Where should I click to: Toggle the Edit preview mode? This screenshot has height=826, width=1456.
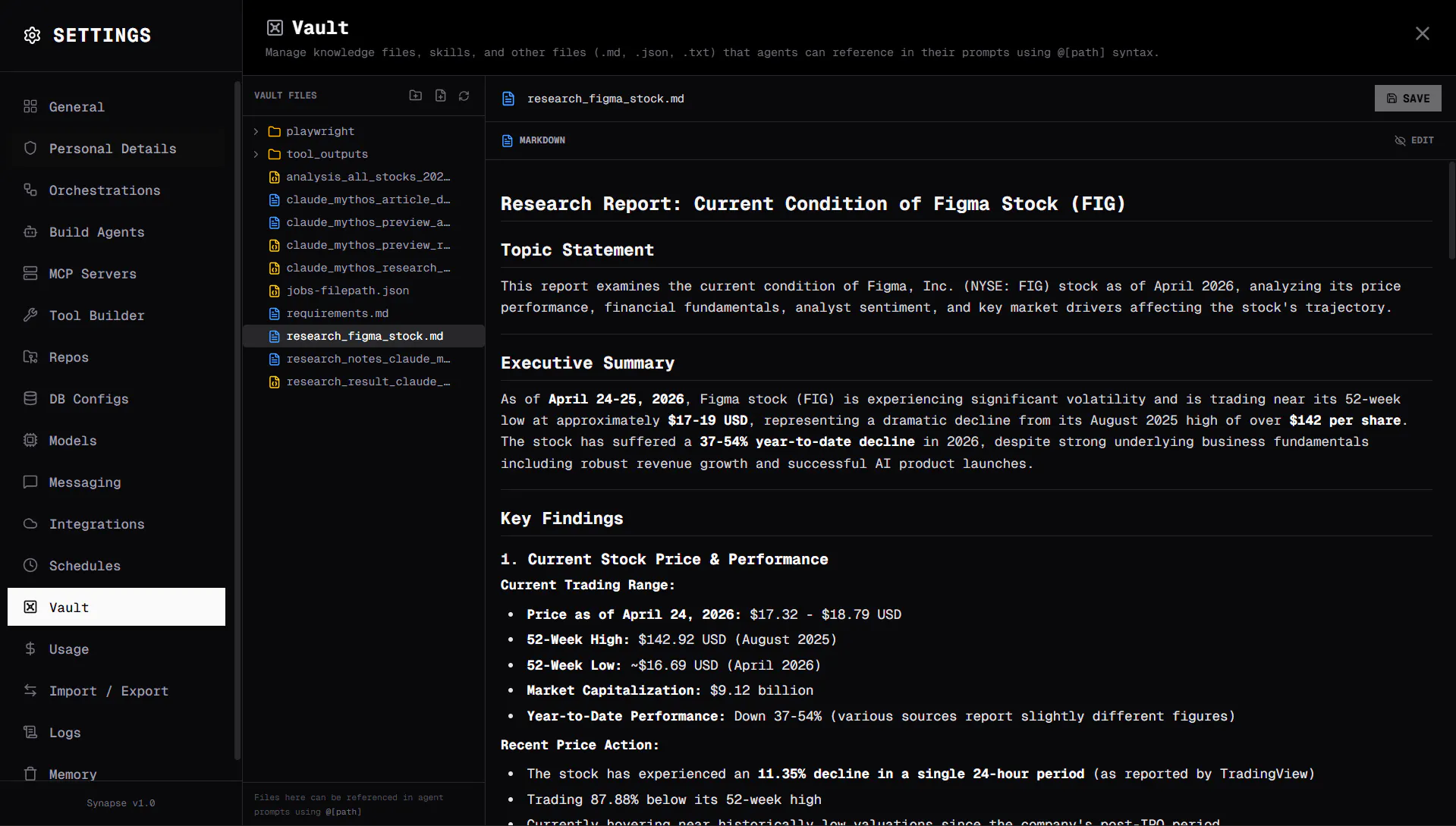click(1414, 140)
